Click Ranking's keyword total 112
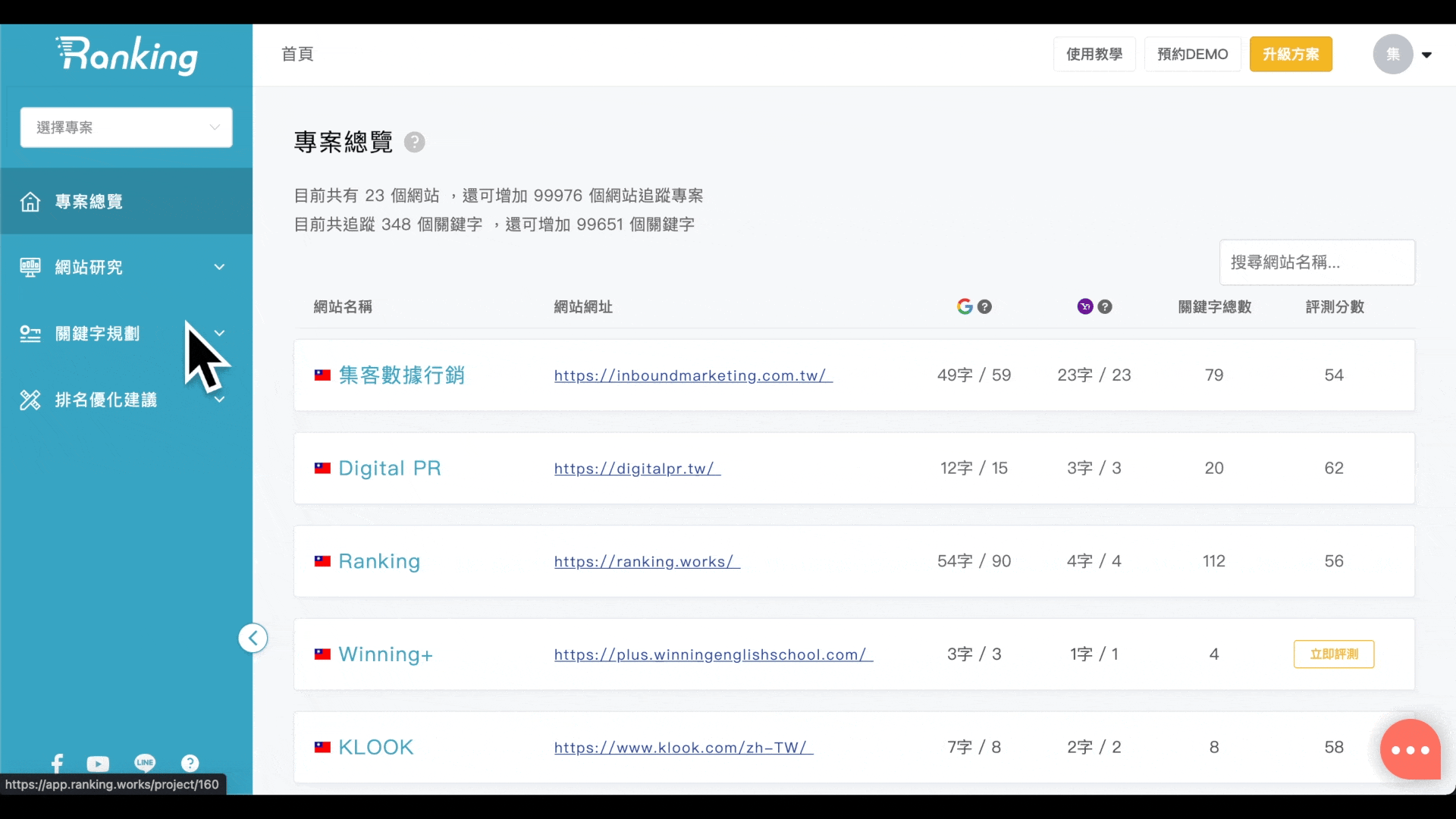The height and width of the screenshot is (819, 1456). [1214, 561]
